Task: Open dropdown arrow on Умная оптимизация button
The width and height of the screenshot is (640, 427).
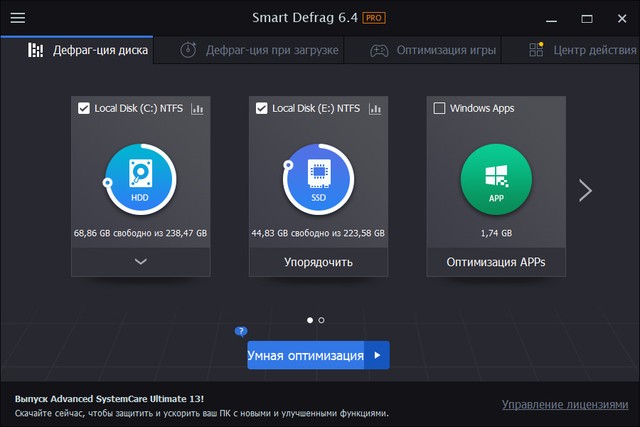Action: coord(377,355)
